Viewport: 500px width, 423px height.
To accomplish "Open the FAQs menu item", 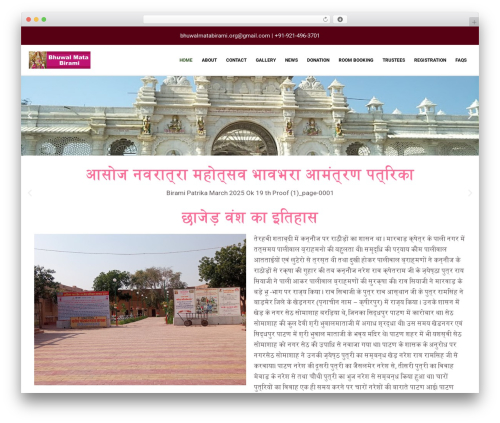I will tap(461, 60).
